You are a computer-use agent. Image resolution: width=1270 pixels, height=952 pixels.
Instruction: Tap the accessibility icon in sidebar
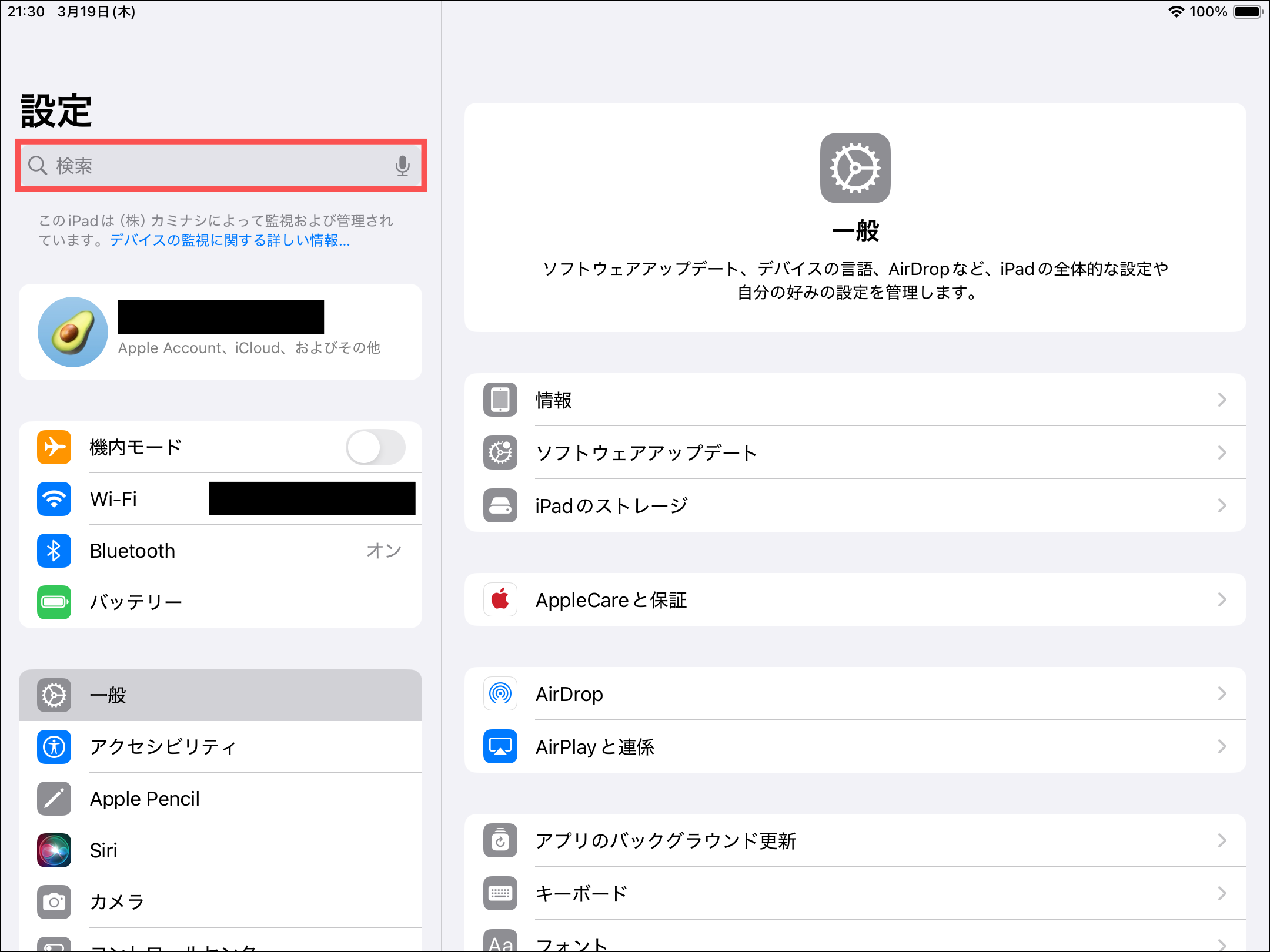54,747
